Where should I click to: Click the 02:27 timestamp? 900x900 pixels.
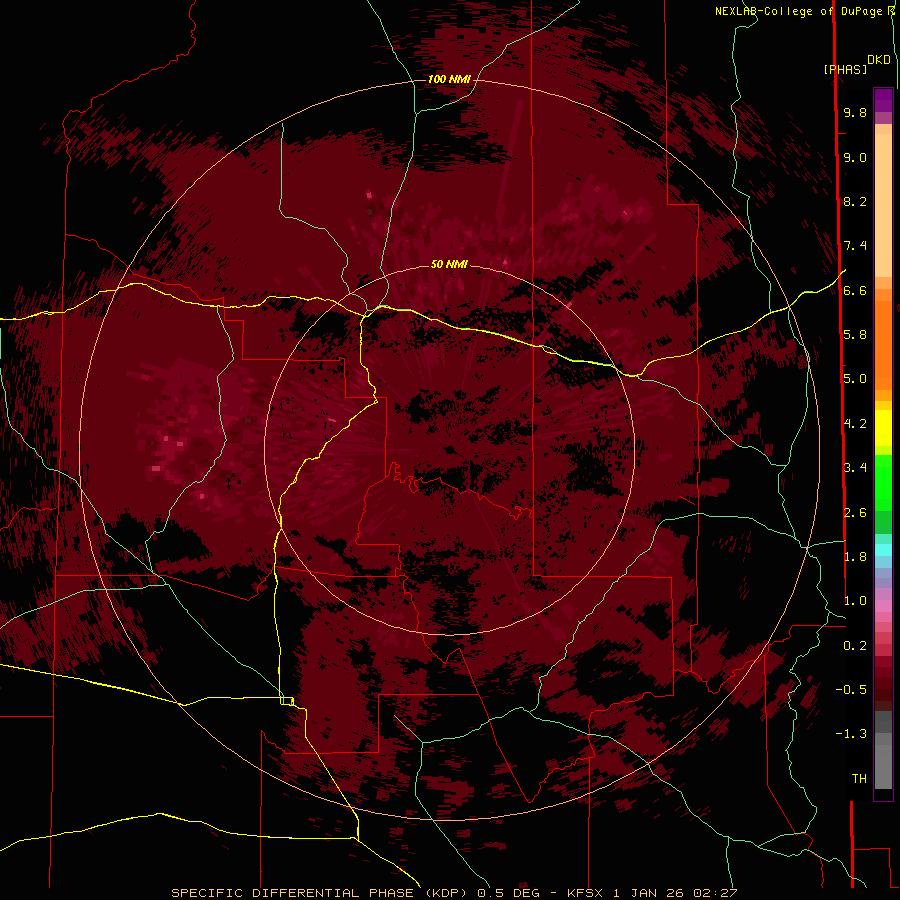point(715,893)
